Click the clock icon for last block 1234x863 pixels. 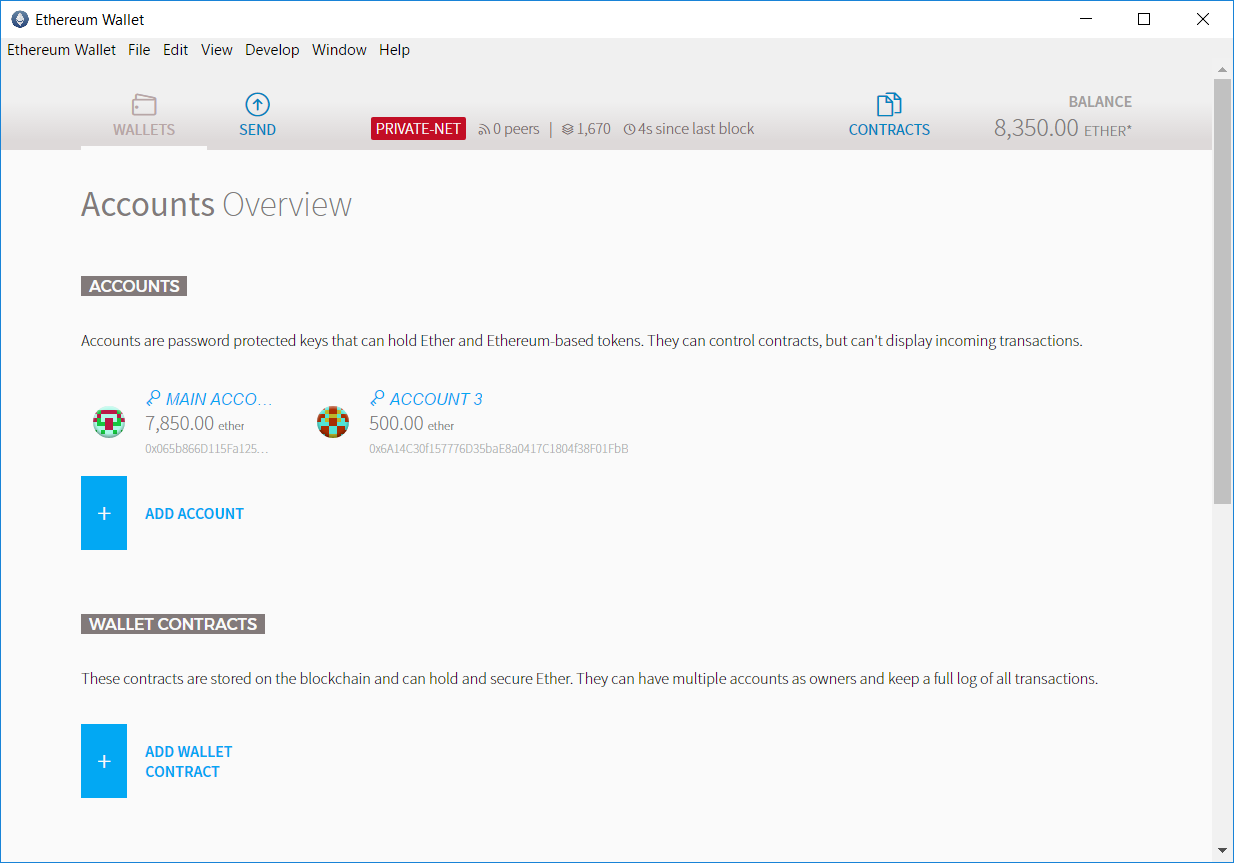click(629, 129)
